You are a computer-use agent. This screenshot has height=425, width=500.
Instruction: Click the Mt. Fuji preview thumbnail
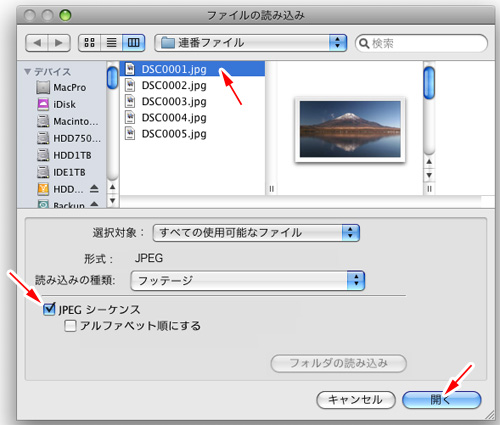coord(350,129)
